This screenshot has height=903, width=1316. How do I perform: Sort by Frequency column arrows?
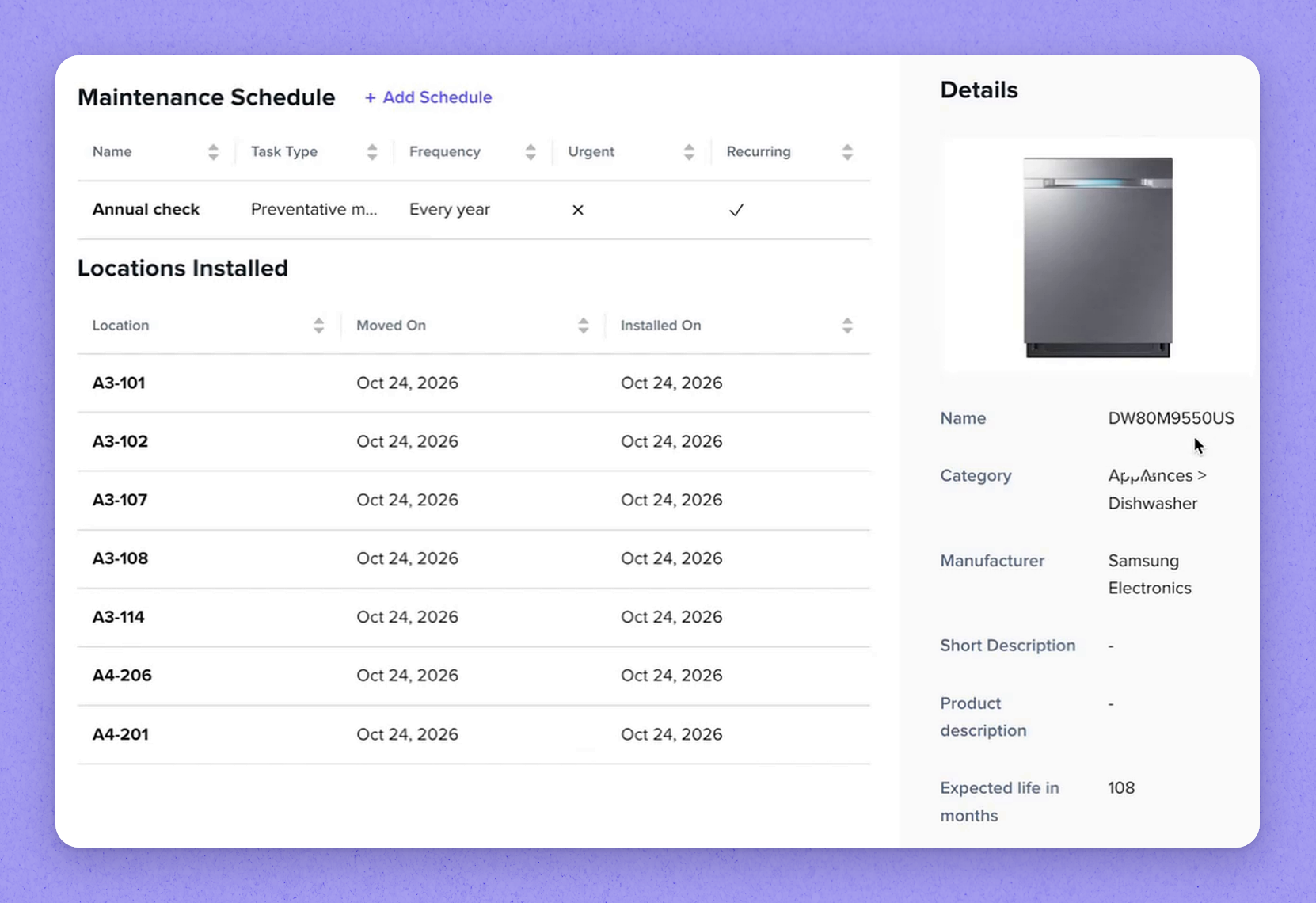[531, 152]
